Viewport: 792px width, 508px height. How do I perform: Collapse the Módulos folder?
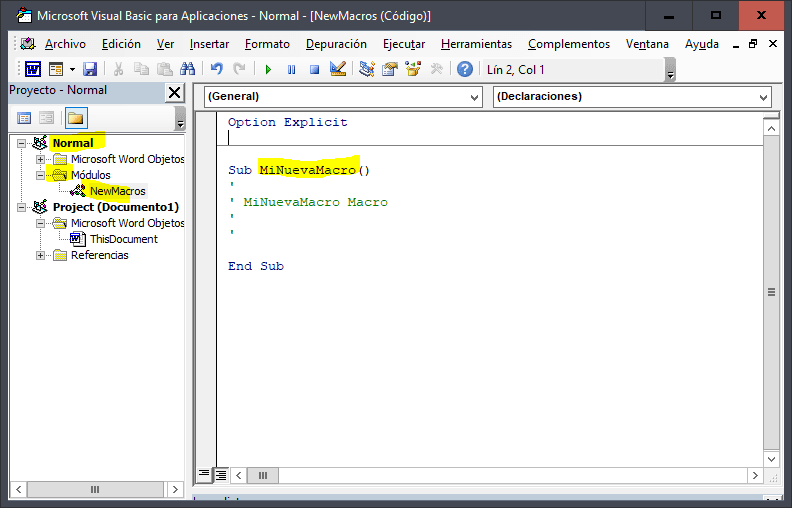click(40, 175)
